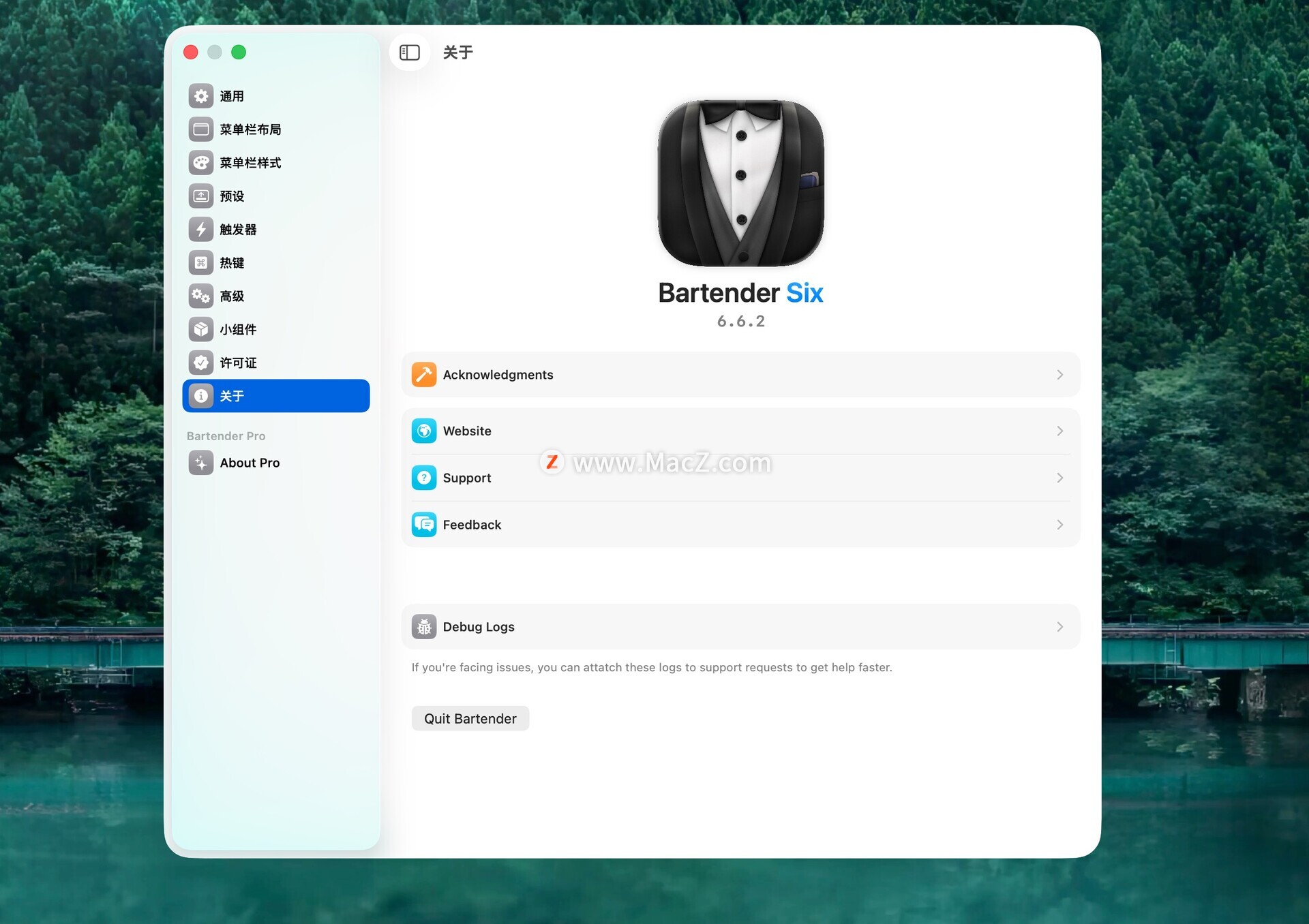Viewport: 1309px width, 924px height.
Task: Open the 触发器 section
Action: click(x=276, y=230)
